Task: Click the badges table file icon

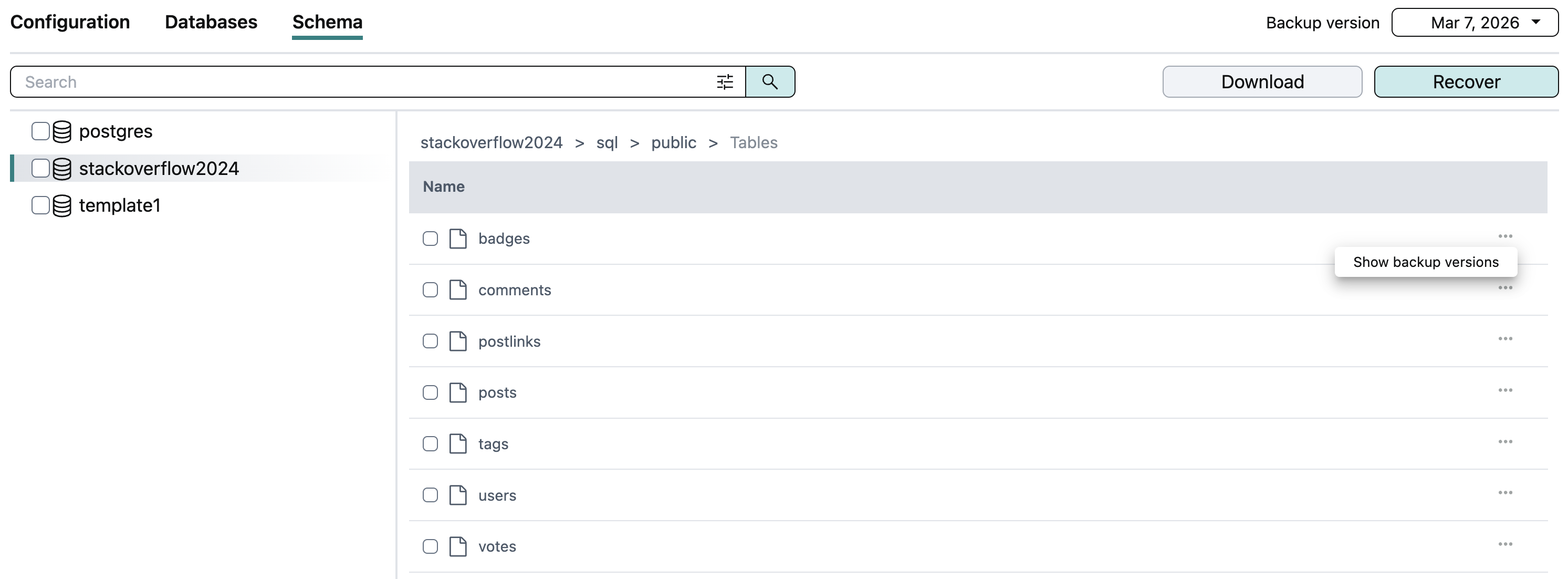Action: point(458,239)
